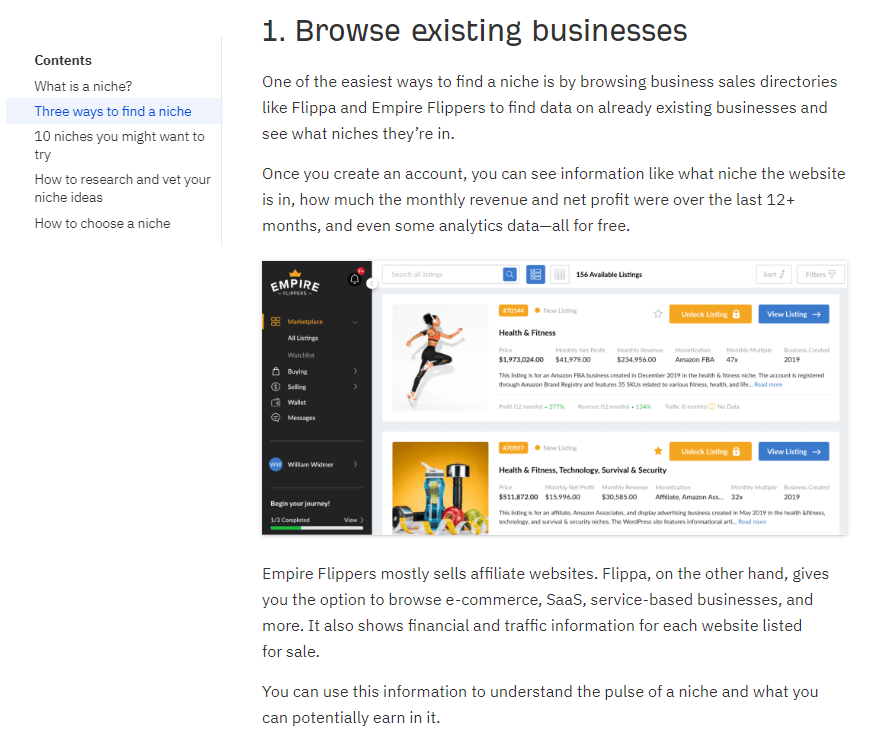Click the dumbbell and bottle listing thumbnail

point(440,488)
